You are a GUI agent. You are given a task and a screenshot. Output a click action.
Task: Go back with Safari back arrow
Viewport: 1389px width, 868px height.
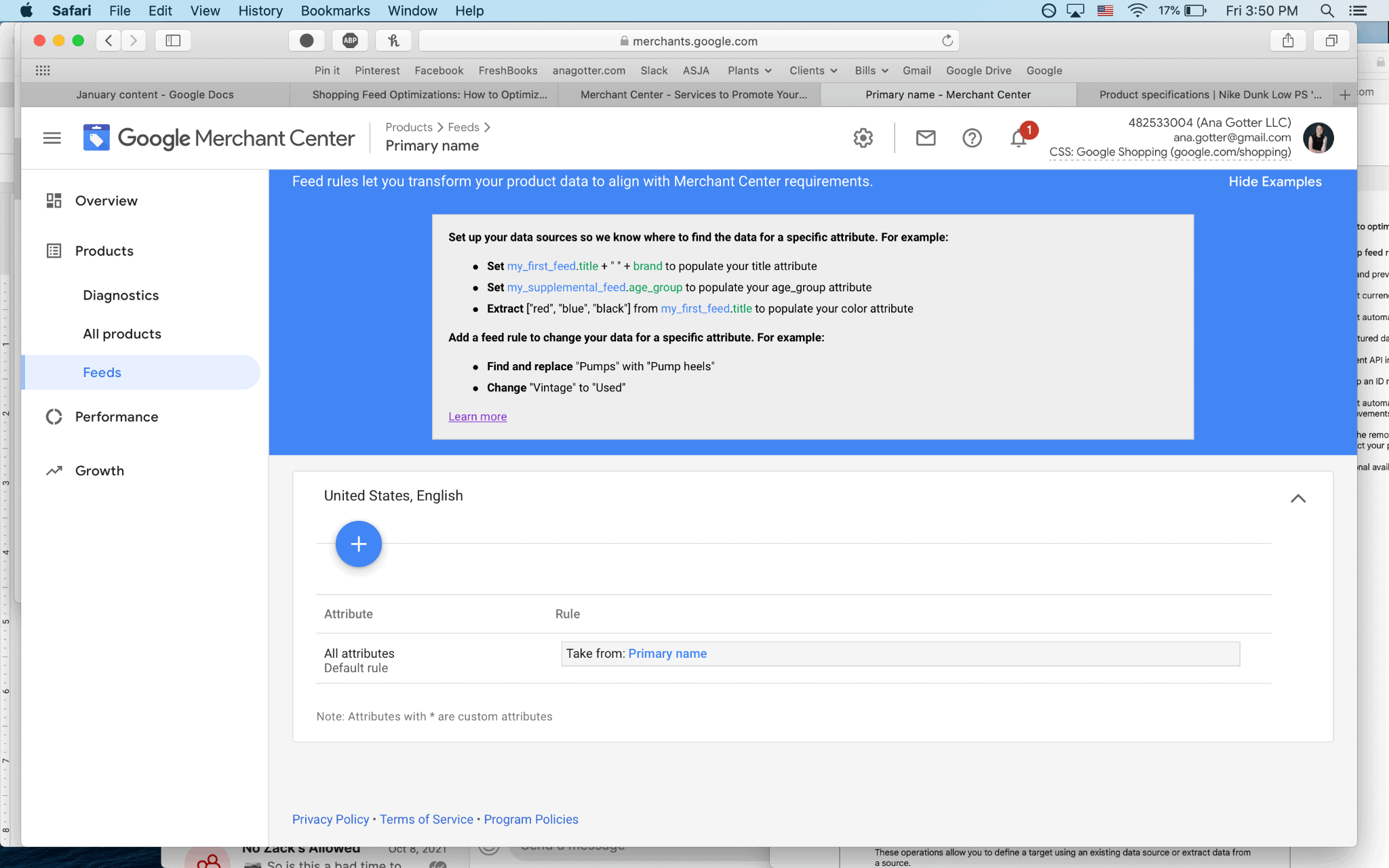109,41
